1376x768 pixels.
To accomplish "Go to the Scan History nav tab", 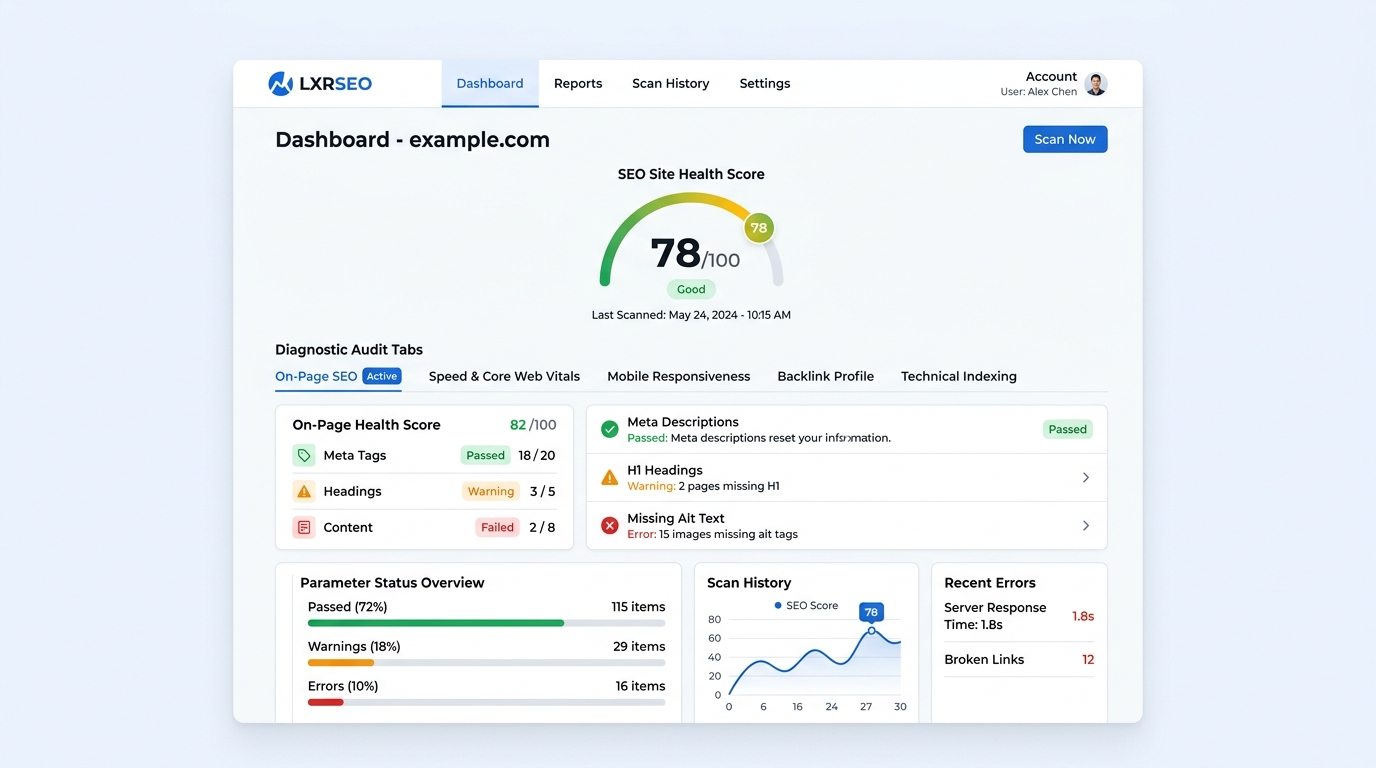I will coord(671,84).
